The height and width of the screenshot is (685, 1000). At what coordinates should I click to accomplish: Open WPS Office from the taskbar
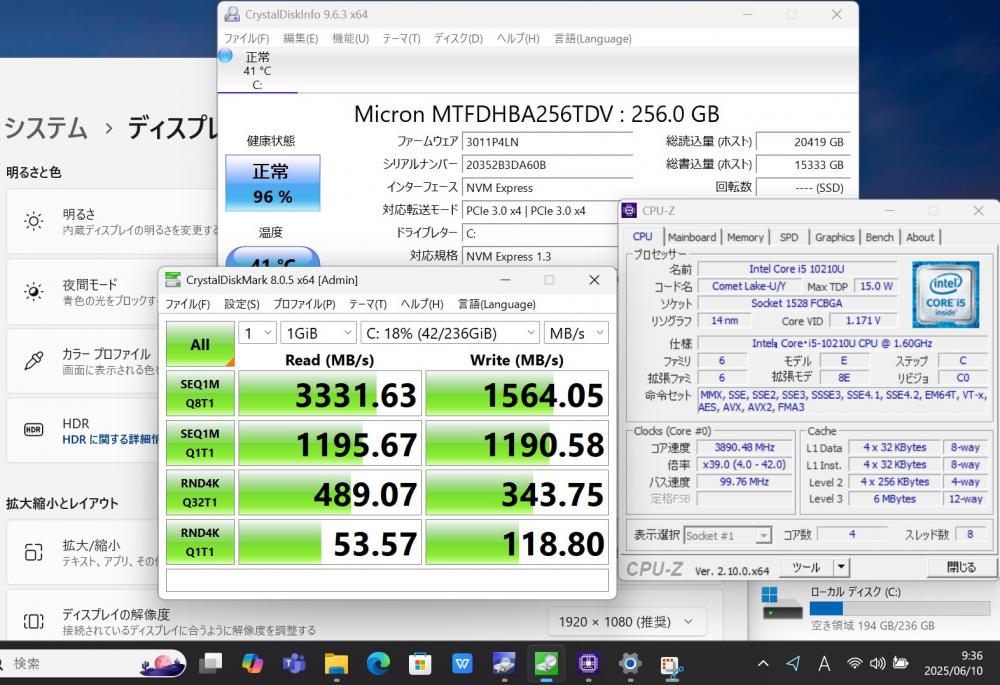[462, 663]
